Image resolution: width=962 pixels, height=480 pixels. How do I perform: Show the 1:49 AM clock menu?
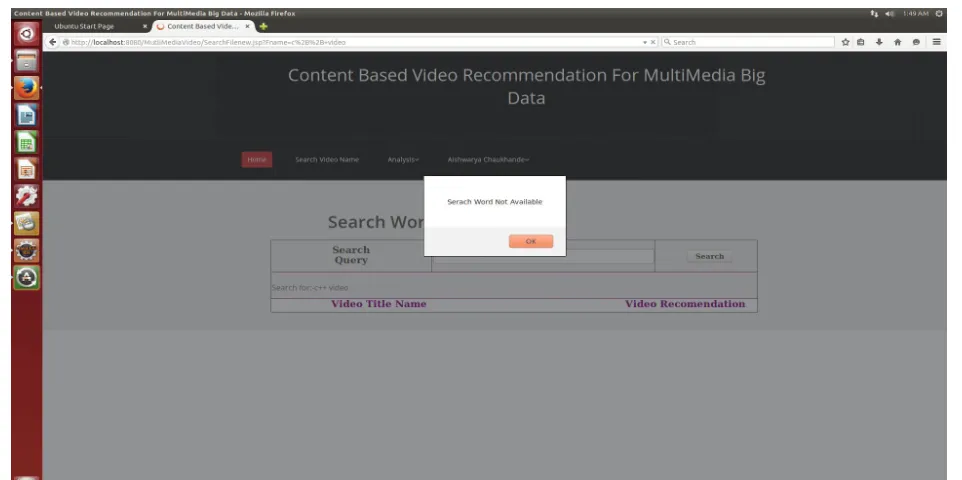[x=915, y=14]
